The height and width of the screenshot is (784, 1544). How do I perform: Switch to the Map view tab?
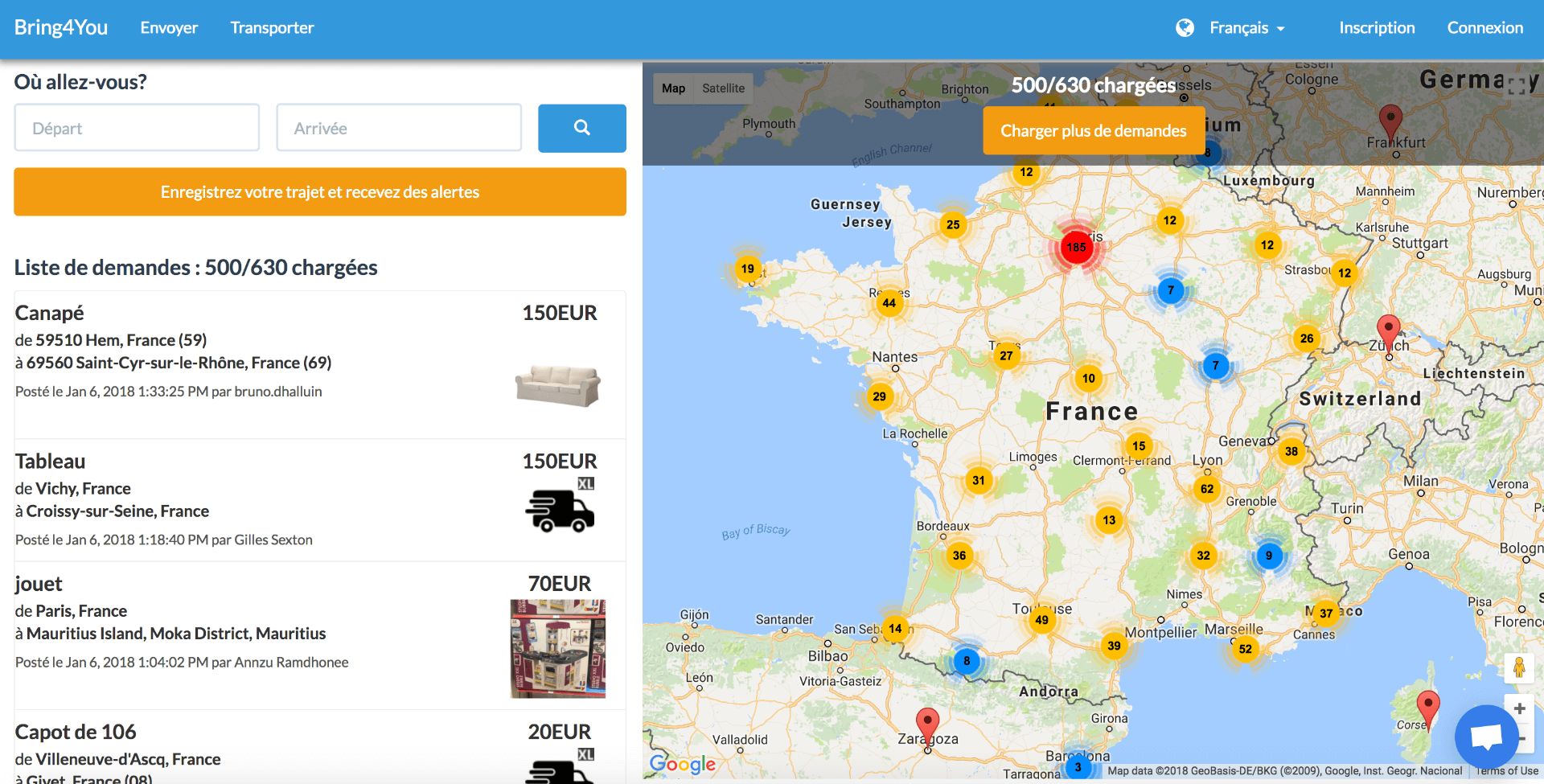673,88
